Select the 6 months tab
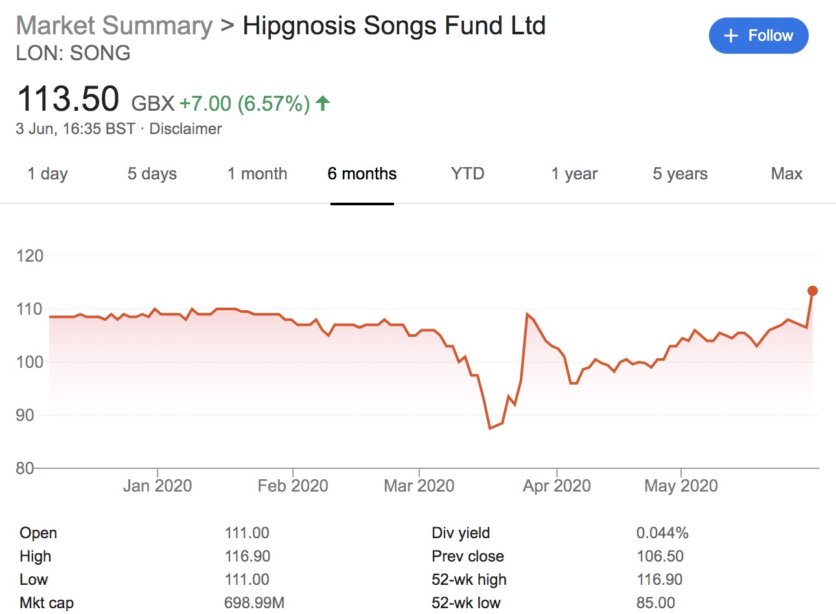 (362, 174)
